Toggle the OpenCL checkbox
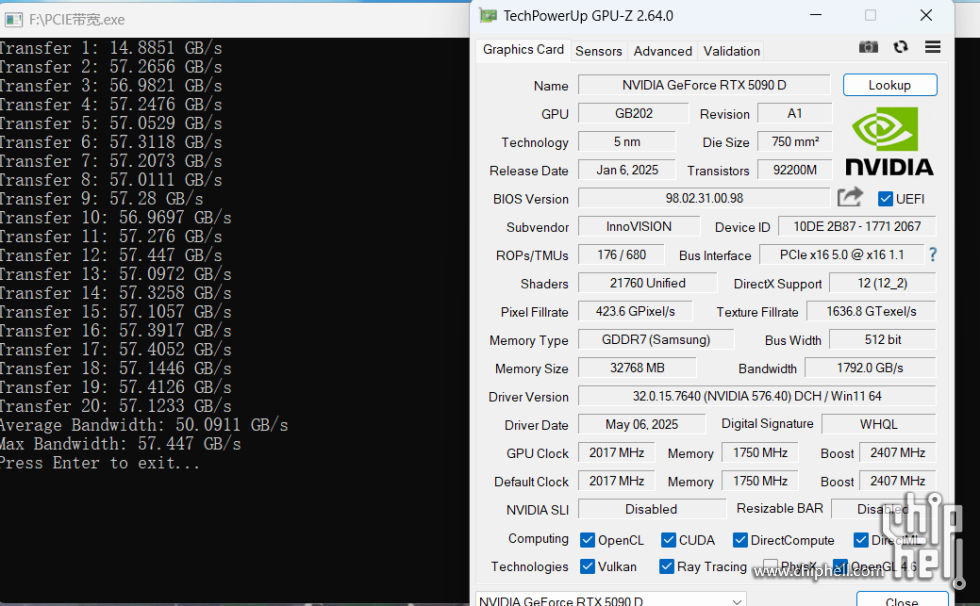The height and width of the screenshot is (606, 980). (x=587, y=540)
